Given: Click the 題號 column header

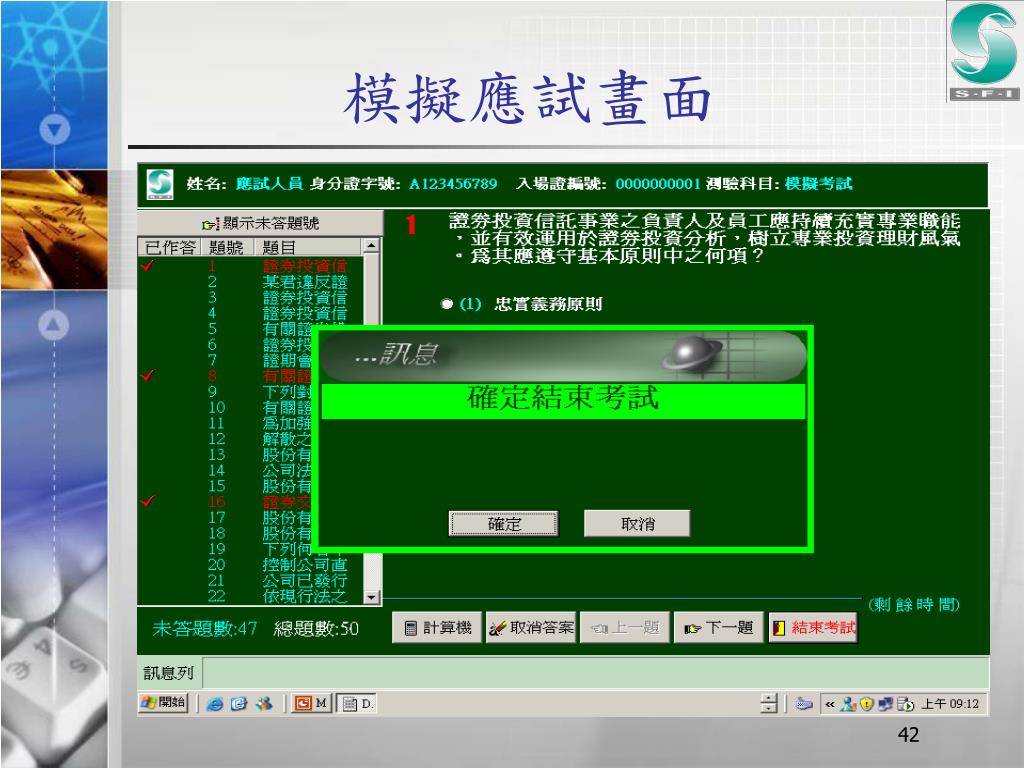Looking at the screenshot, I should pos(226,247).
